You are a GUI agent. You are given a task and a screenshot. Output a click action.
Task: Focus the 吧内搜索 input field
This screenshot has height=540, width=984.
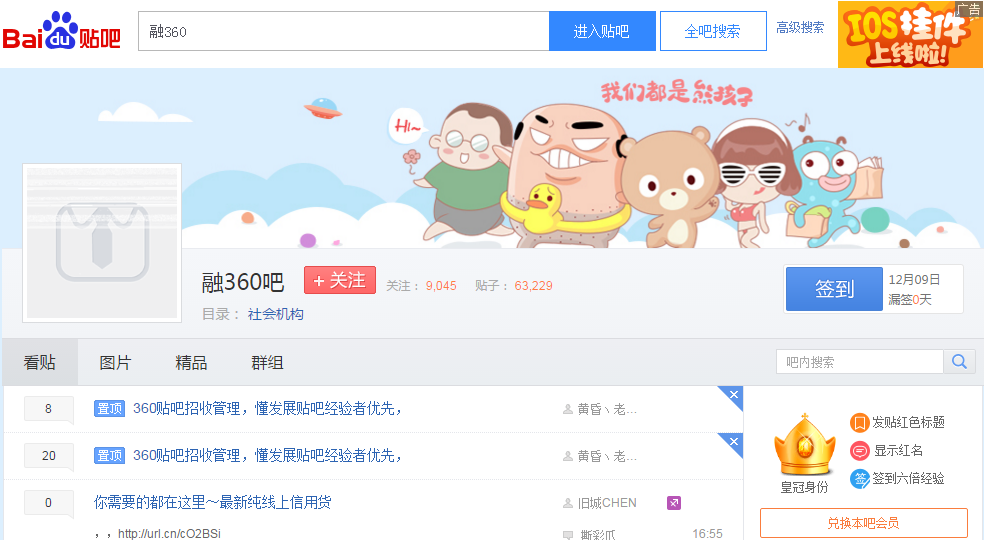[x=860, y=362]
